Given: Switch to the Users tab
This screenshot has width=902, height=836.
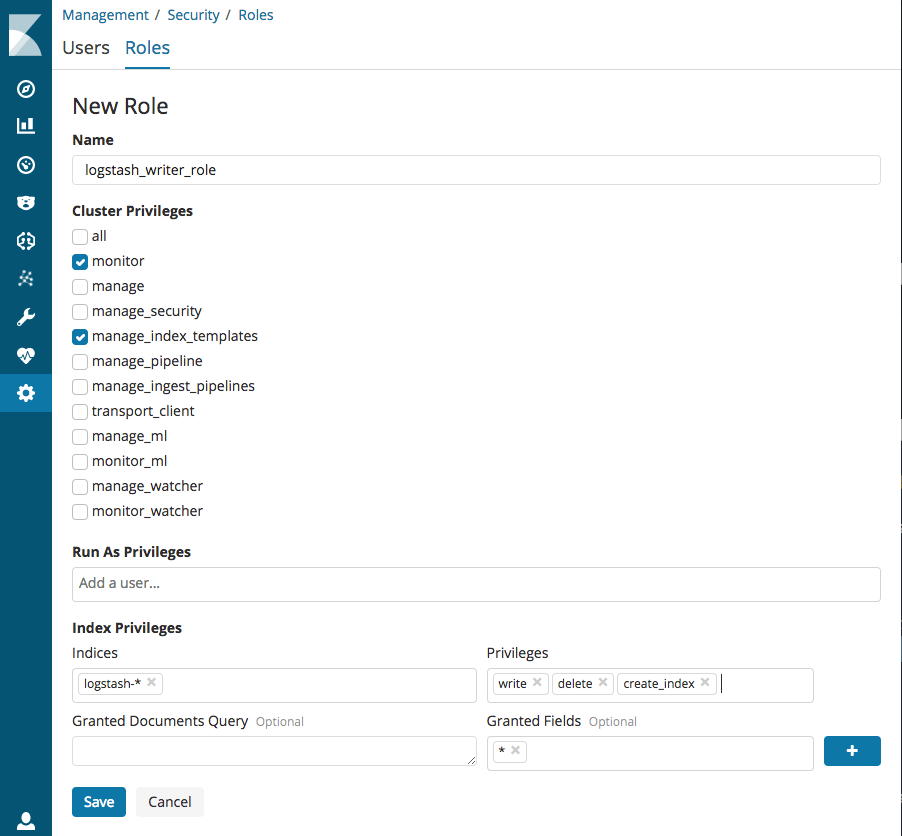Looking at the screenshot, I should tap(86, 47).
